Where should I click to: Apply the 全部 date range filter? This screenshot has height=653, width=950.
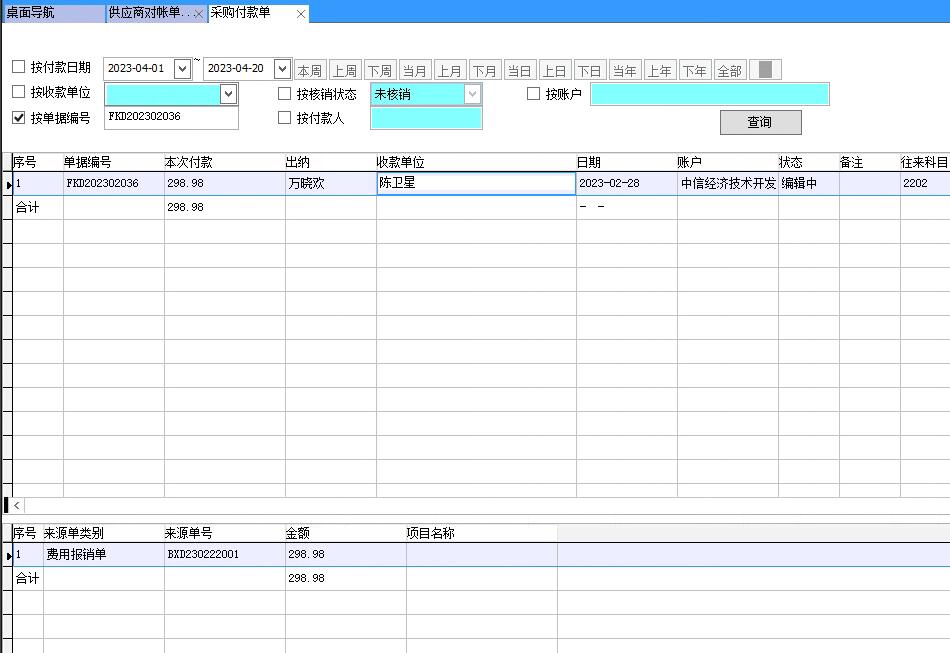728,69
